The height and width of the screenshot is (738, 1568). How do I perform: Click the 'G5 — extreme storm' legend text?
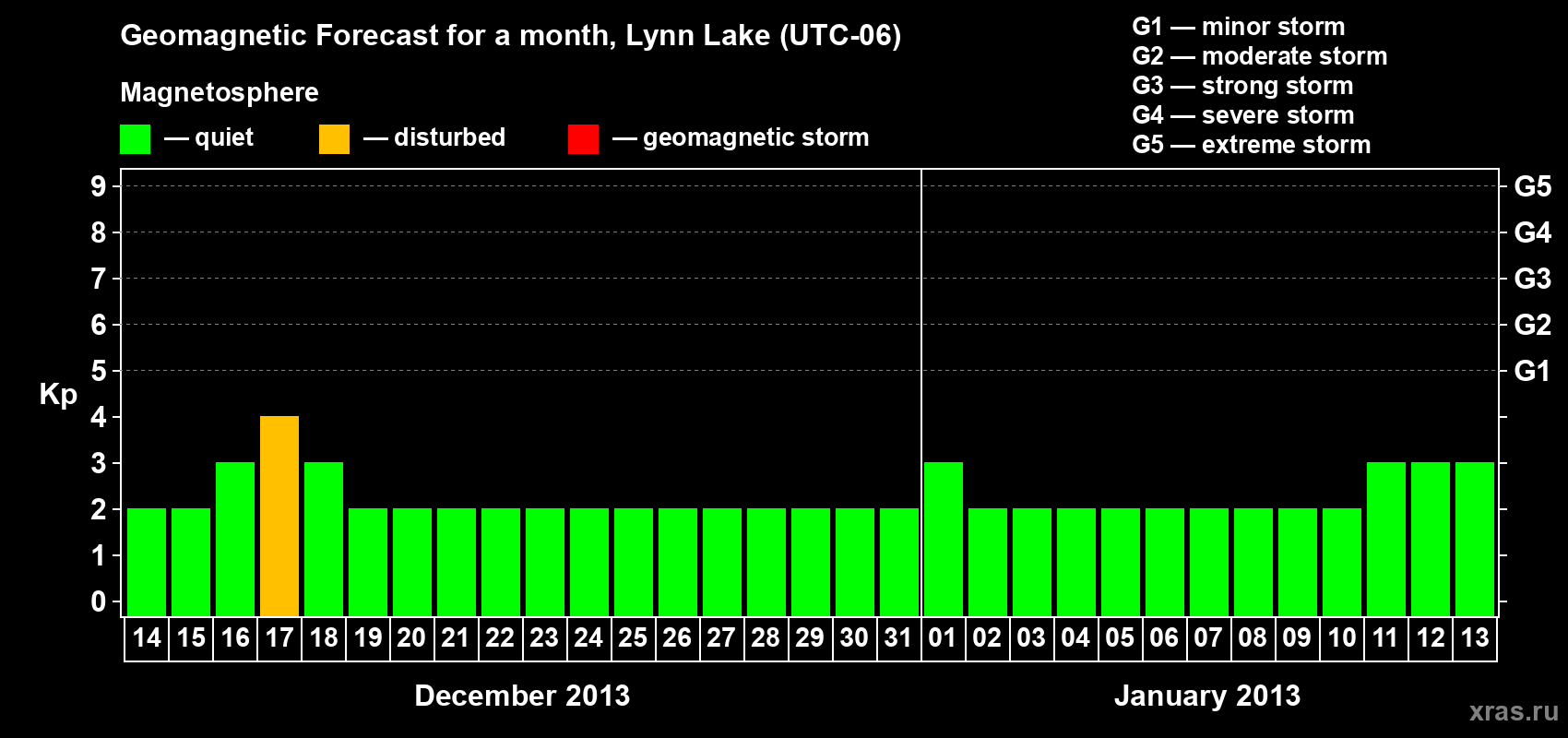1252,145
